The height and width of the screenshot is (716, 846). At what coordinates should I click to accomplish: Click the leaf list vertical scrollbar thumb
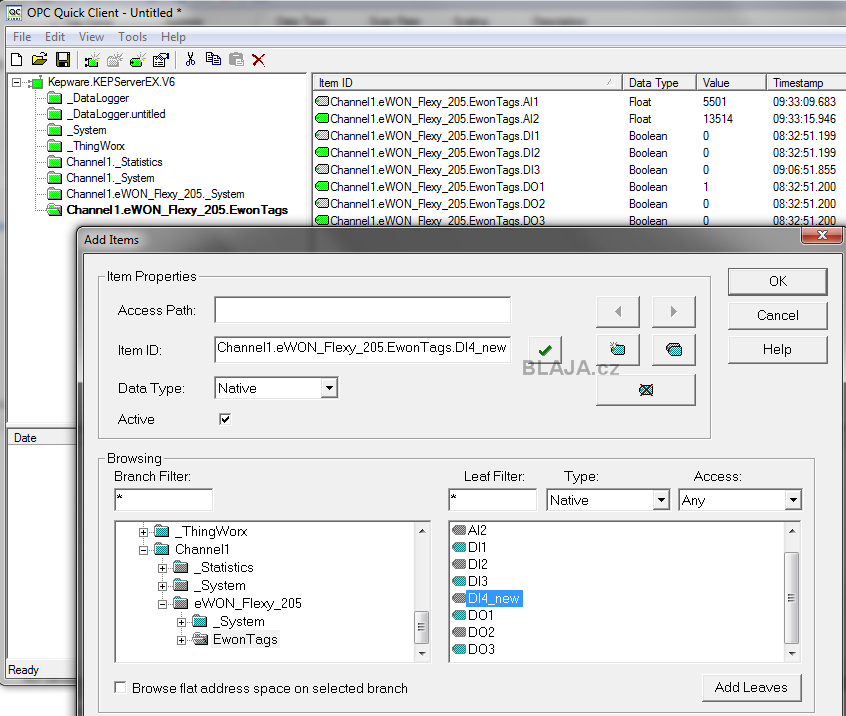[x=792, y=598]
